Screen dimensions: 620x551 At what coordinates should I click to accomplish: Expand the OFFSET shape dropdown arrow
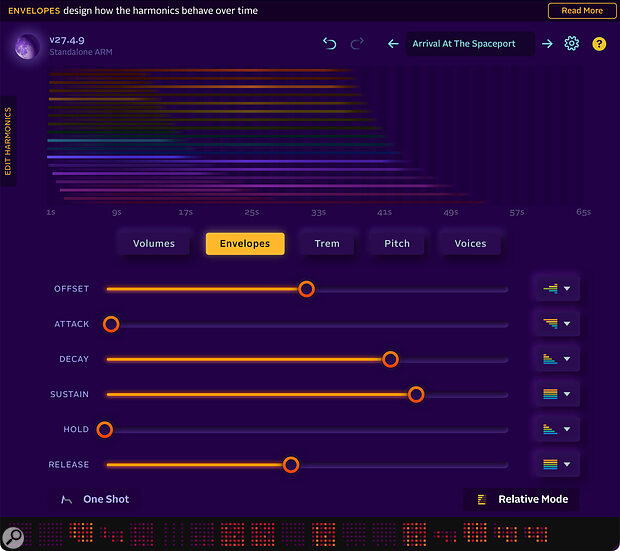pyautogui.click(x=567, y=289)
